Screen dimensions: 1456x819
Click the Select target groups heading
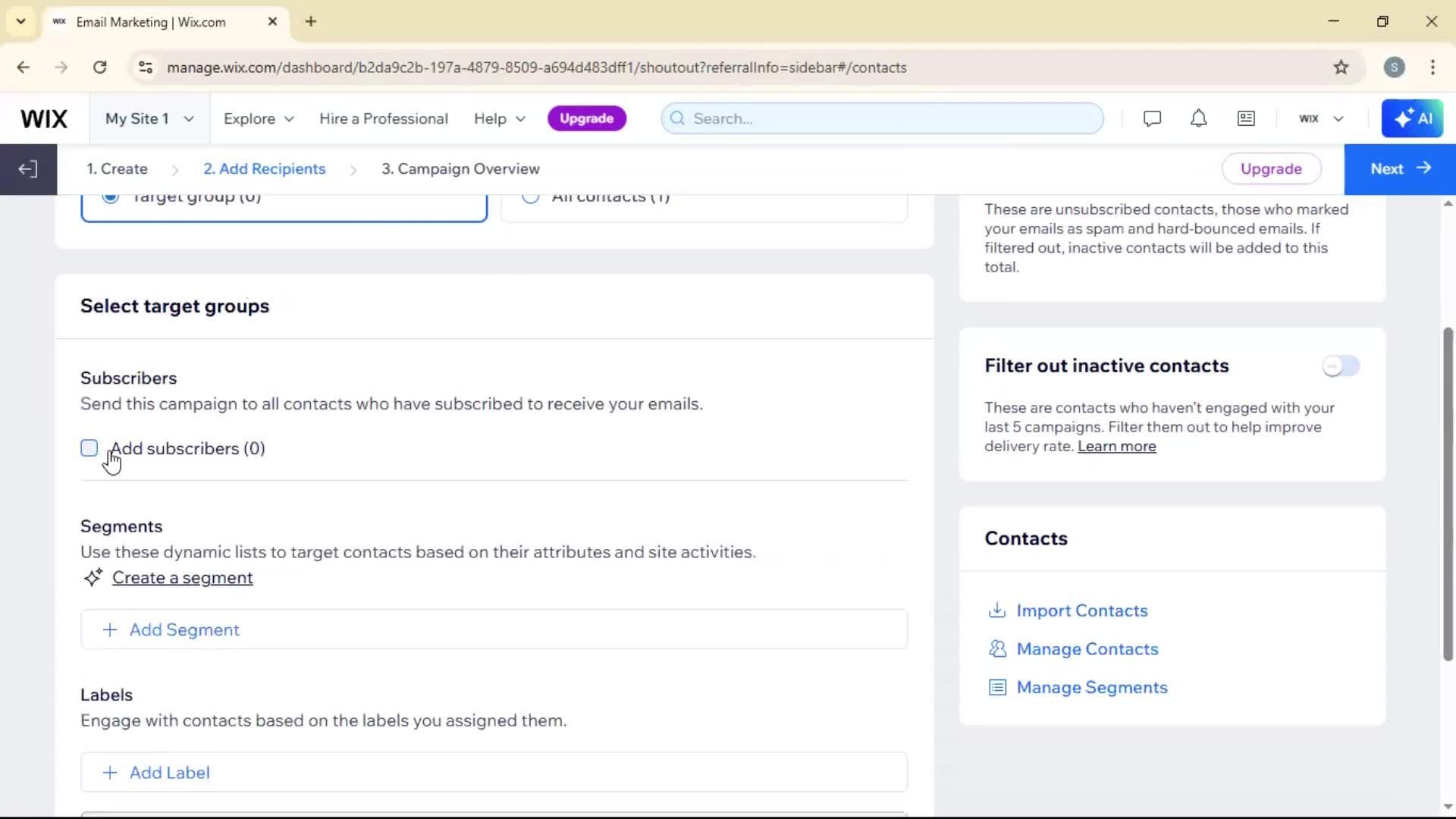[174, 306]
